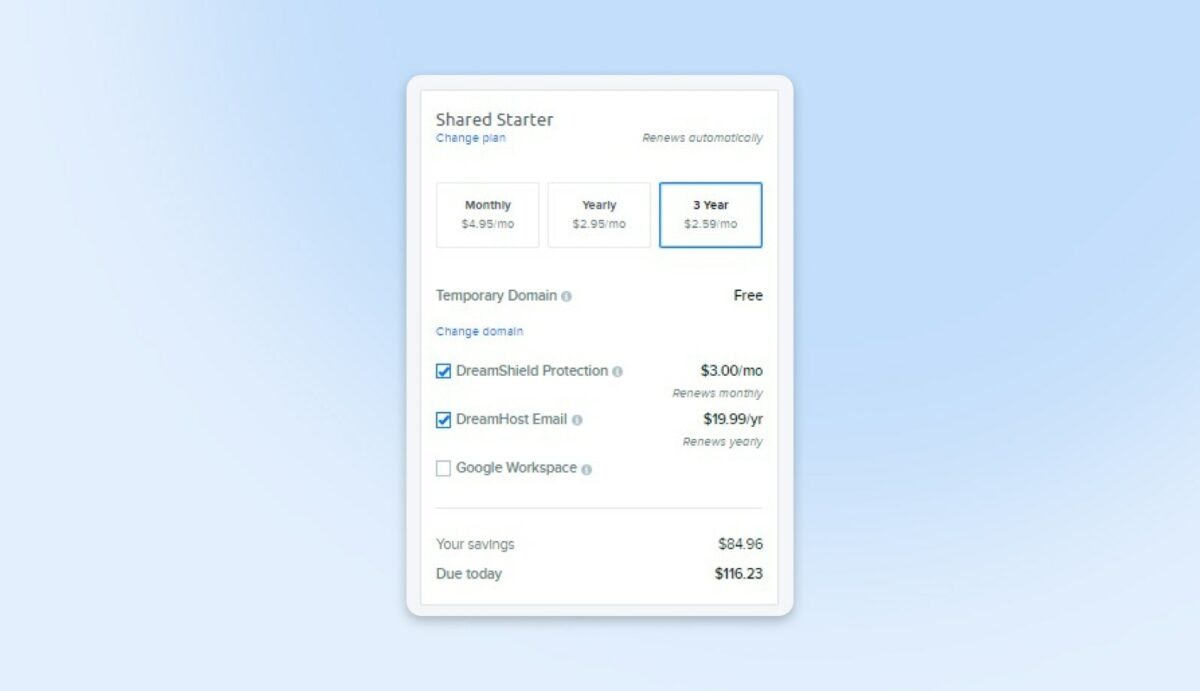Open the Temporary Domain info tooltip

tap(567, 296)
